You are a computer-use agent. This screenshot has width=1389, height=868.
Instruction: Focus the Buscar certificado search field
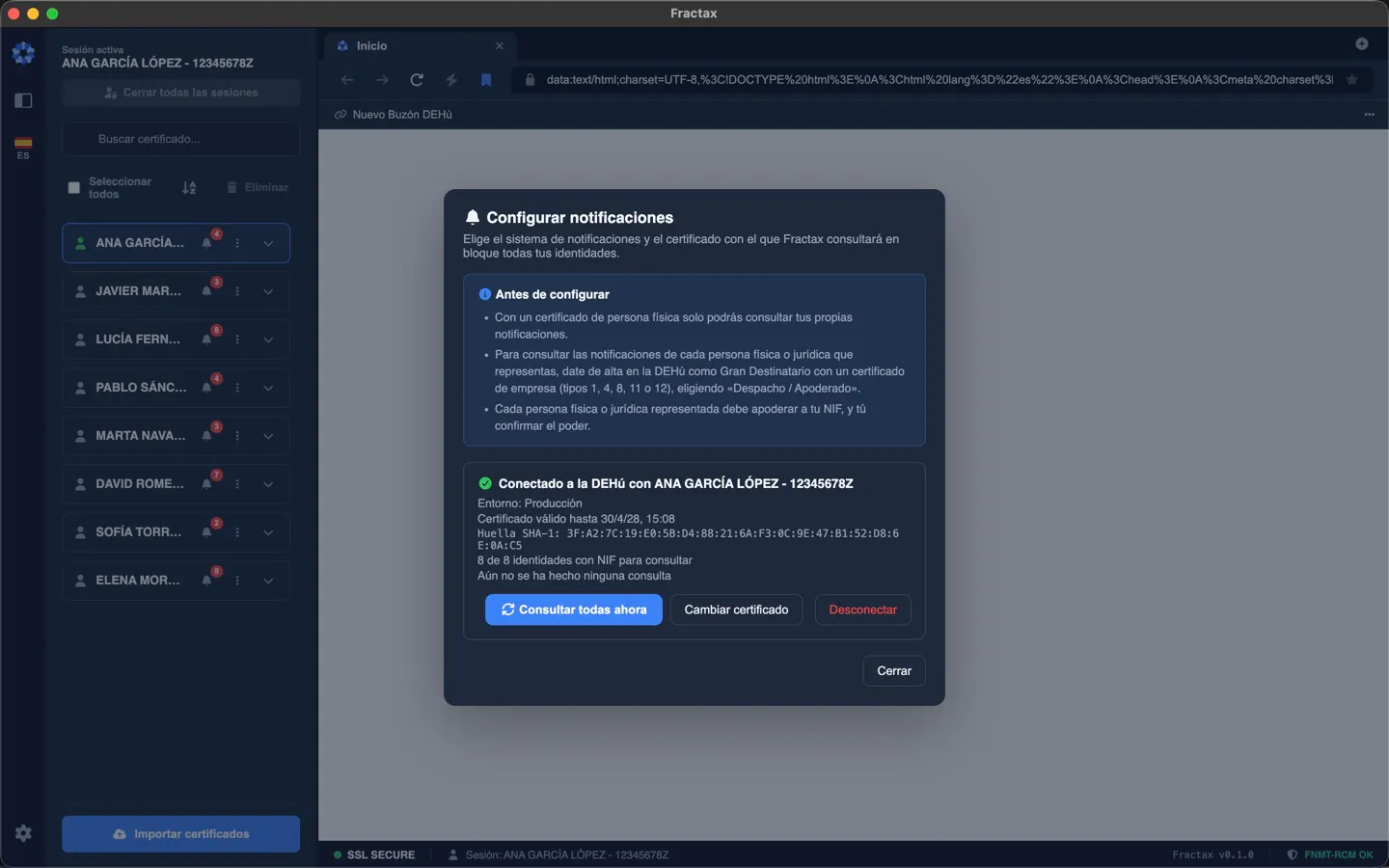[x=181, y=139]
